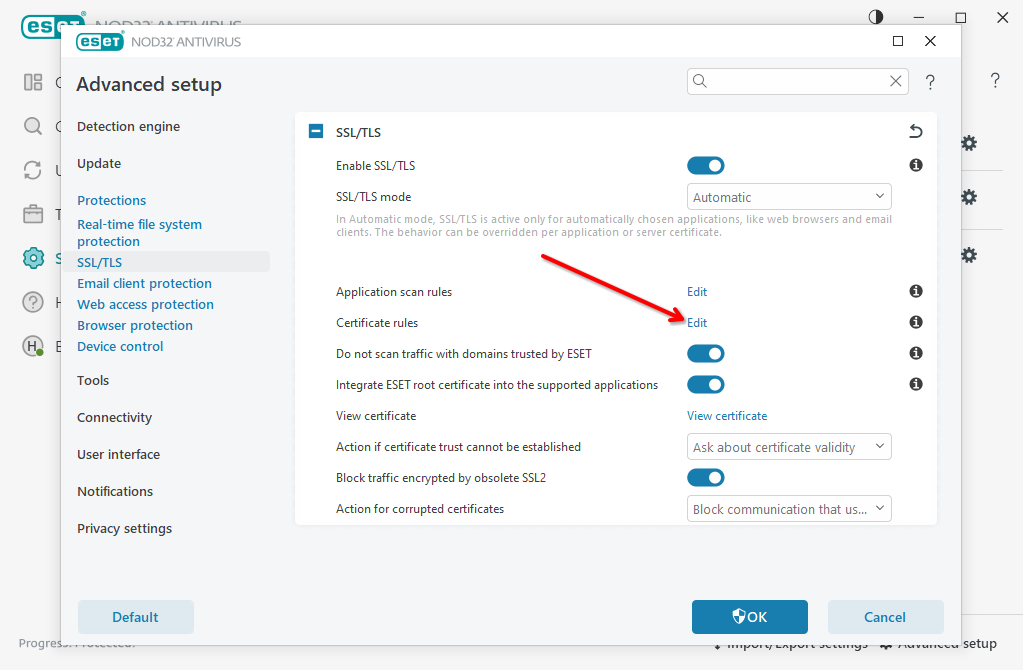Click second gear icon in main window
1023x670 pixels.
(x=969, y=197)
